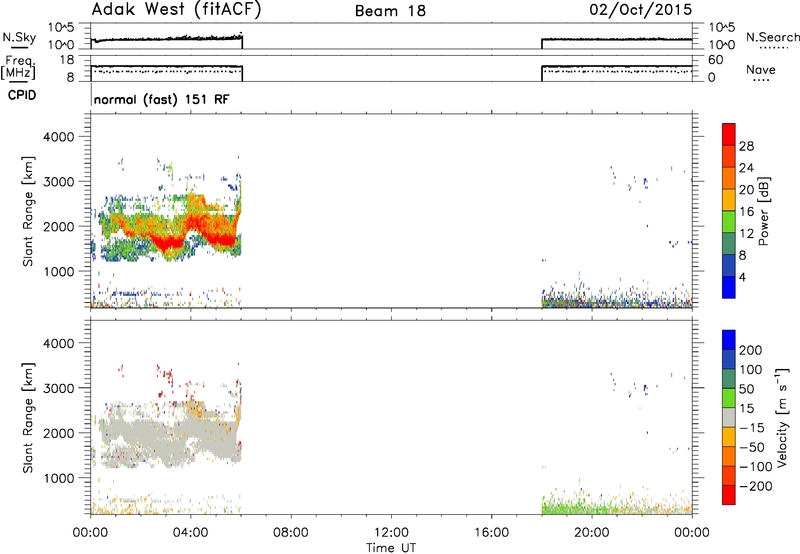The width and height of the screenshot is (800, 554).
Task: Select the "Beam 18" heading
Action: 390,11
